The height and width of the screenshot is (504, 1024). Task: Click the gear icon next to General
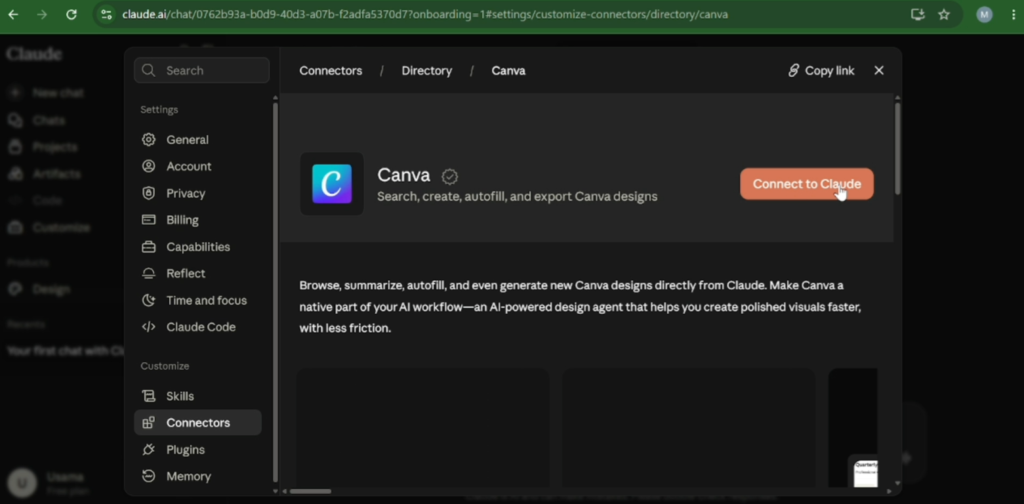click(x=149, y=140)
